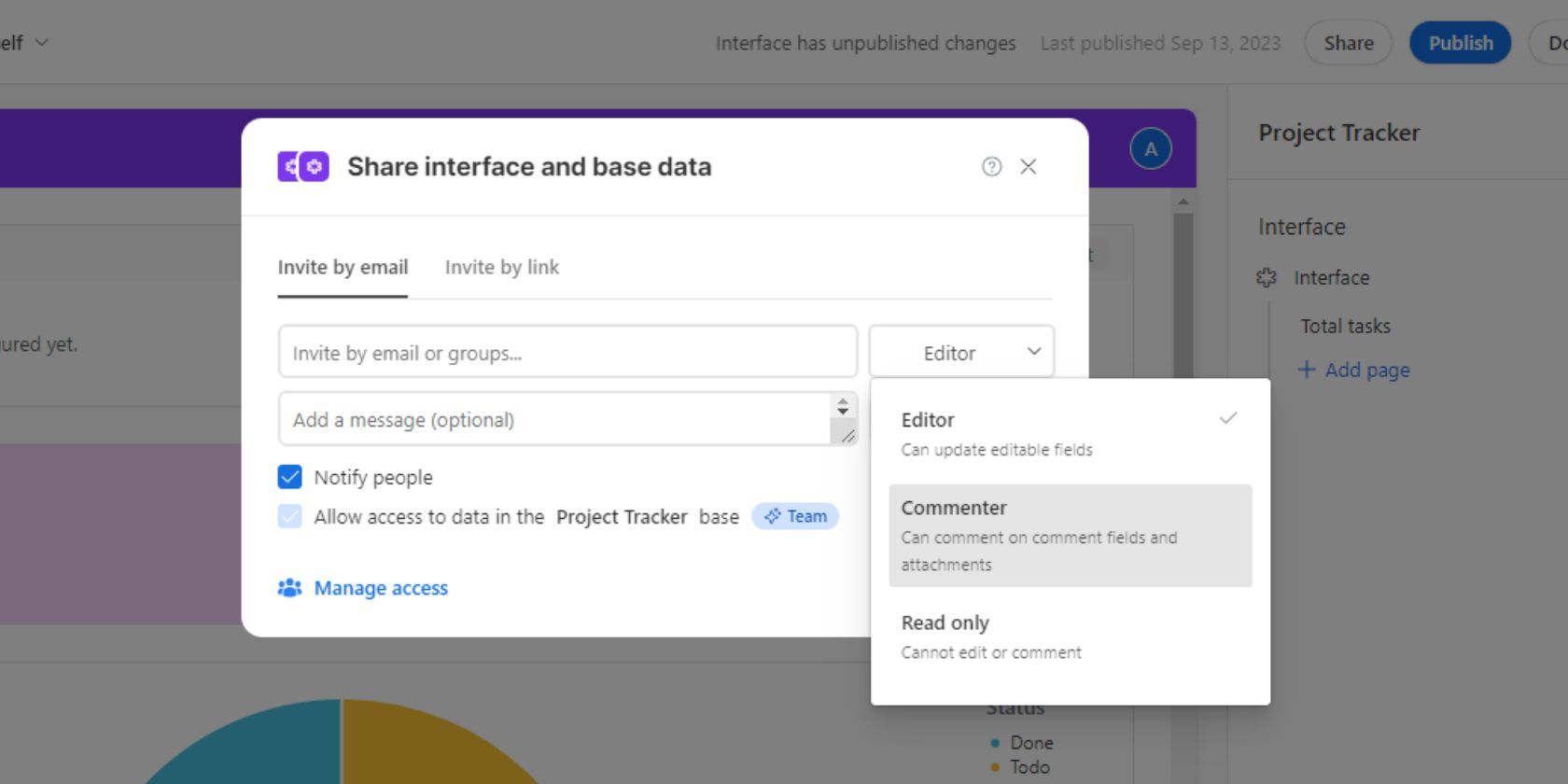
Task: Open the Manage access link
Action: tap(381, 588)
